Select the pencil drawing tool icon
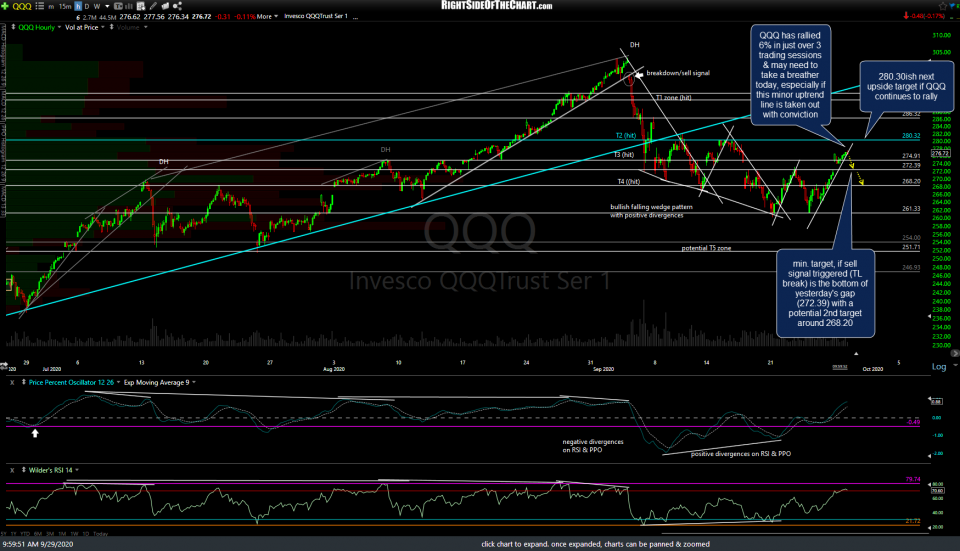Viewport: 960px width, 551px height. 153,6
